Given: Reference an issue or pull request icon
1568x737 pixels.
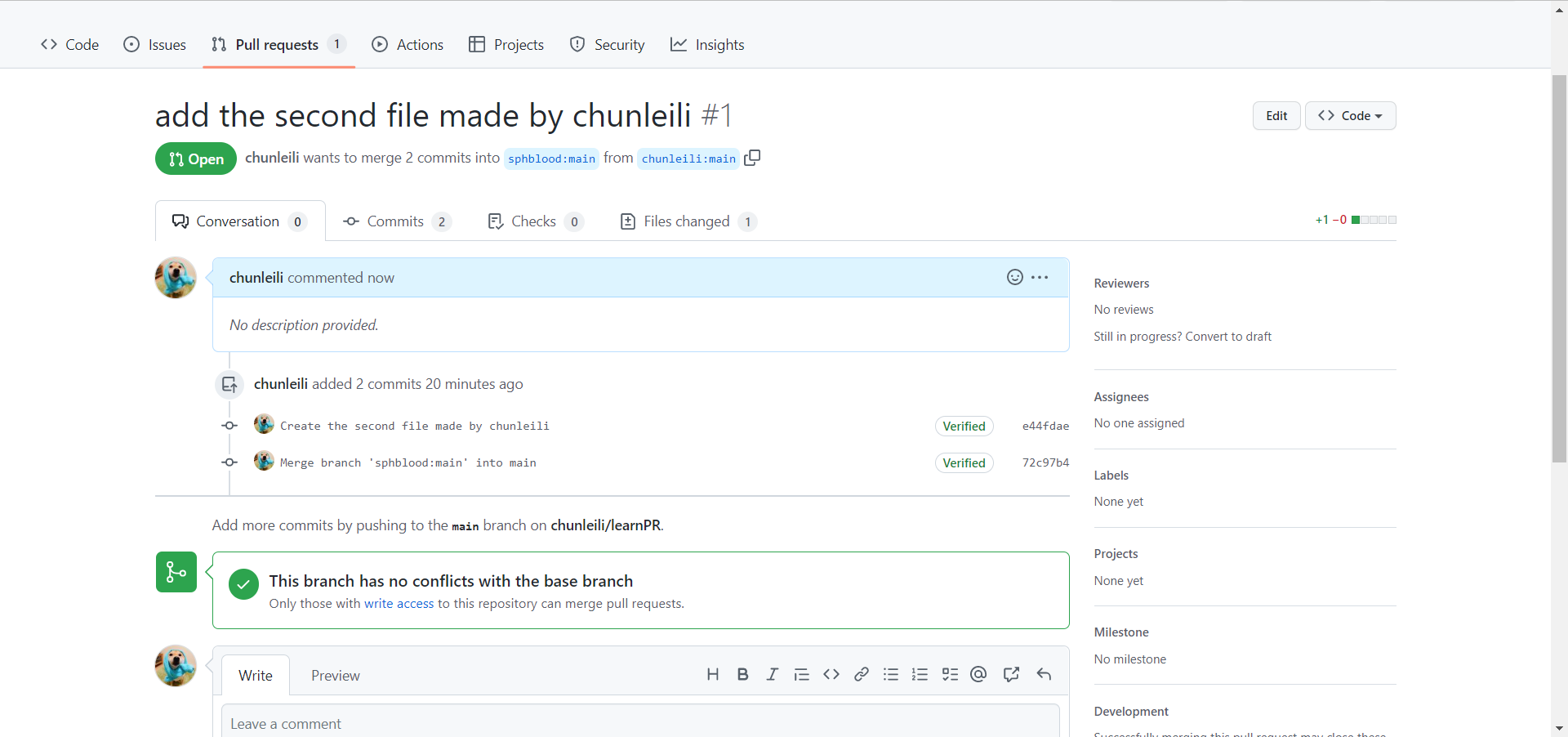Looking at the screenshot, I should 1011,674.
